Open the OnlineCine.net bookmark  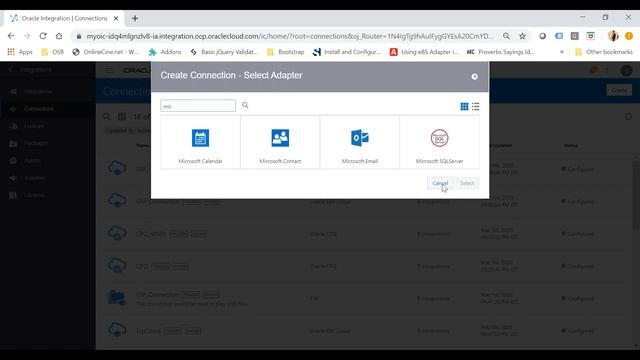coord(105,52)
